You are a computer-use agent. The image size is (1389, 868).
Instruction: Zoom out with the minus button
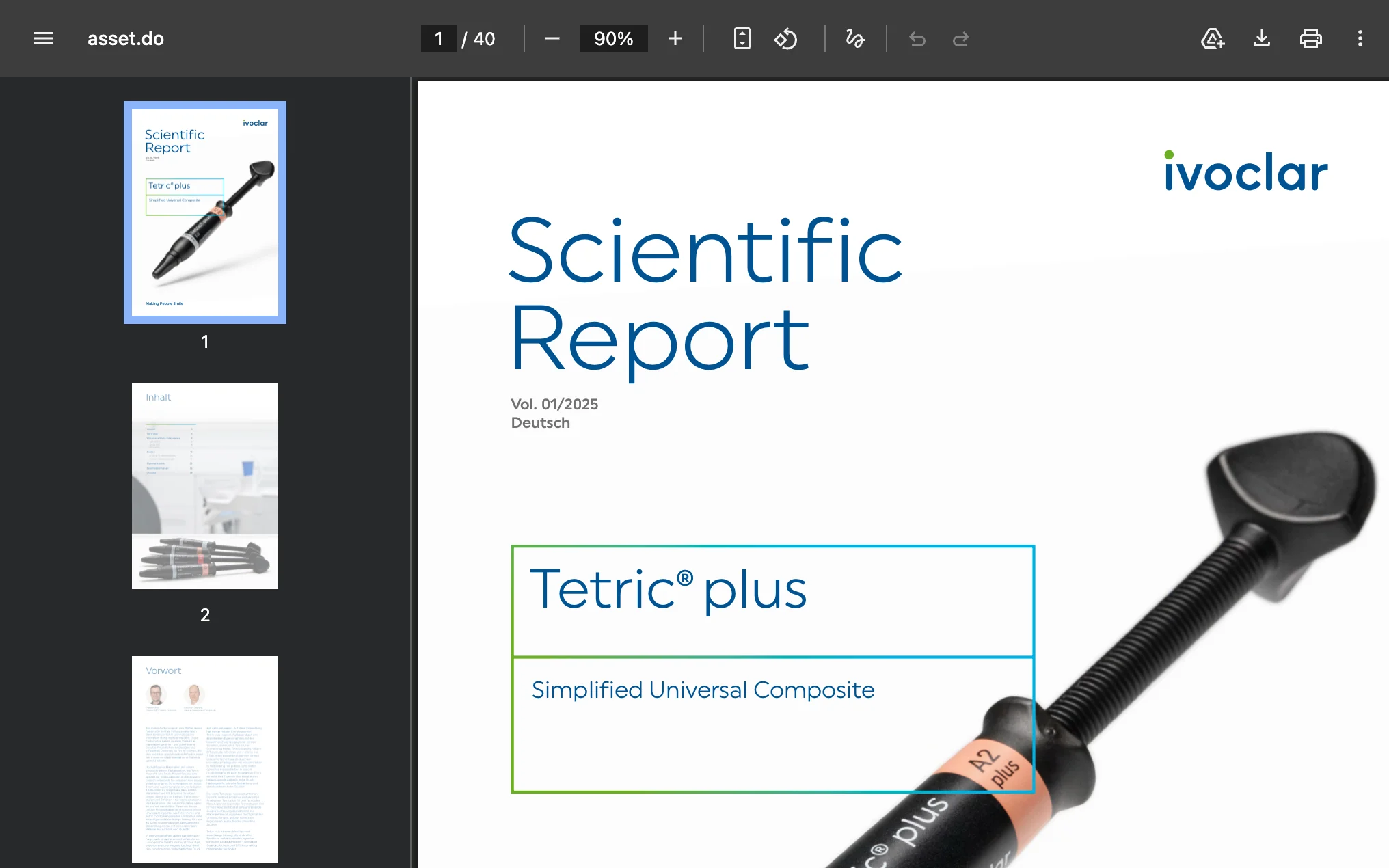point(552,38)
